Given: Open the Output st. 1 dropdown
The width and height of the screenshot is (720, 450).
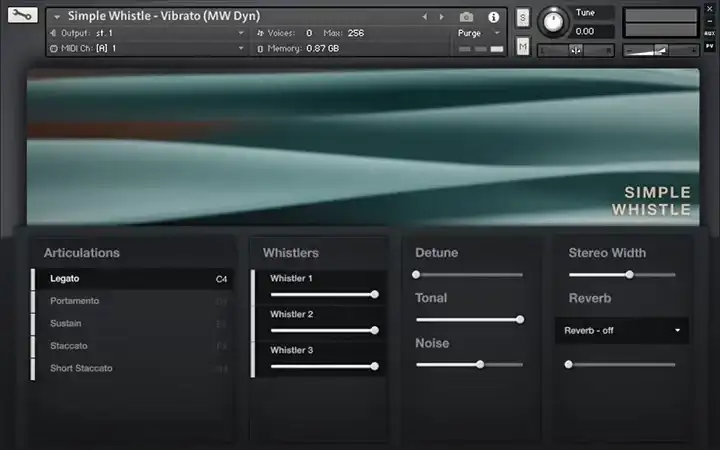Looking at the screenshot, I should (241, 33).
